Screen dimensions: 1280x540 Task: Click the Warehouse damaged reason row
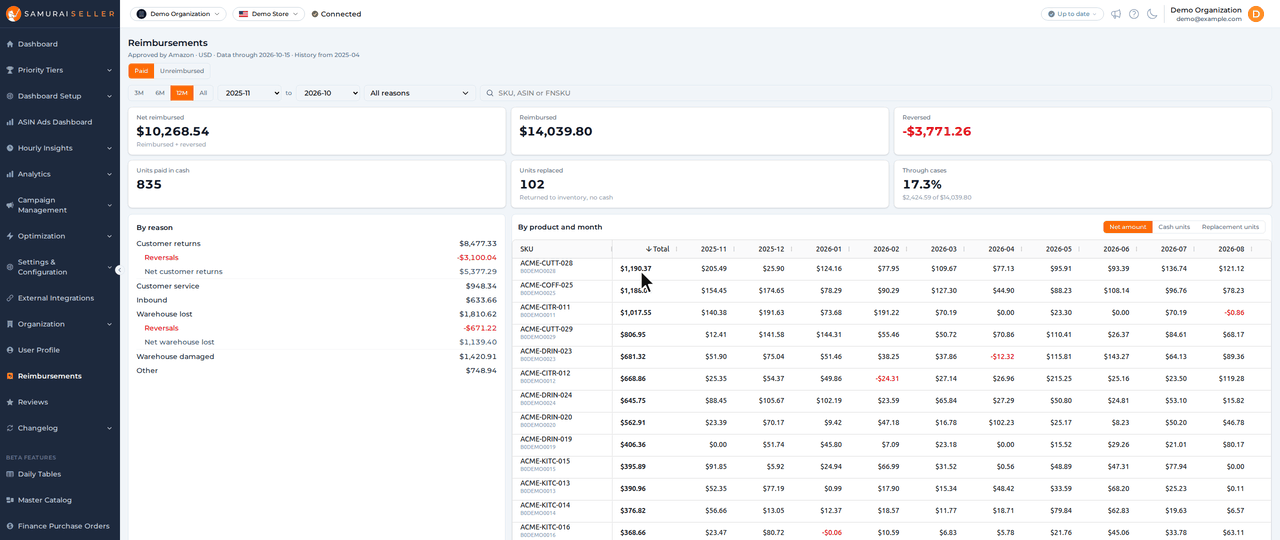[x=316, y=356]
